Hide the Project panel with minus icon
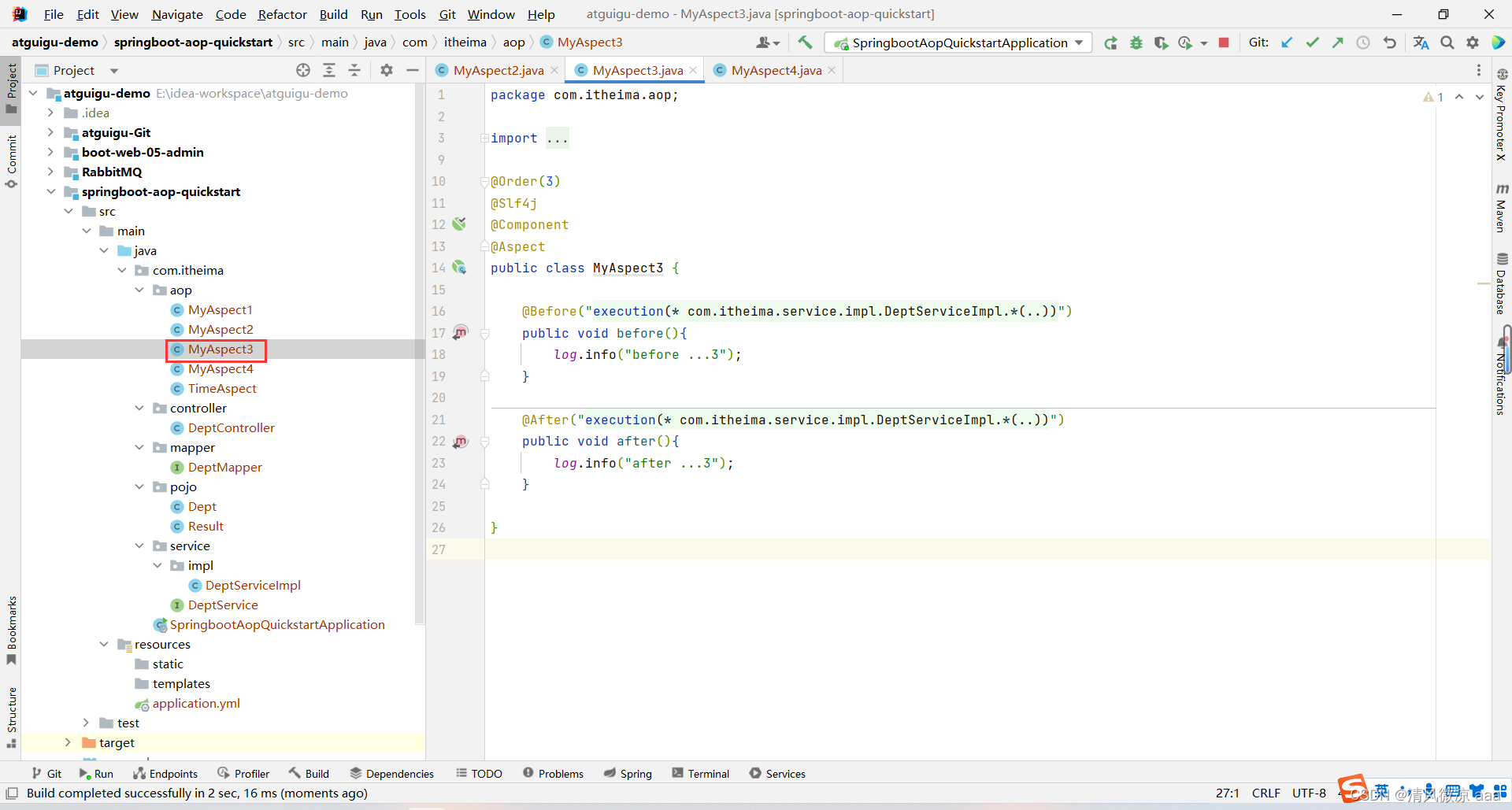 tap(412, 70)
